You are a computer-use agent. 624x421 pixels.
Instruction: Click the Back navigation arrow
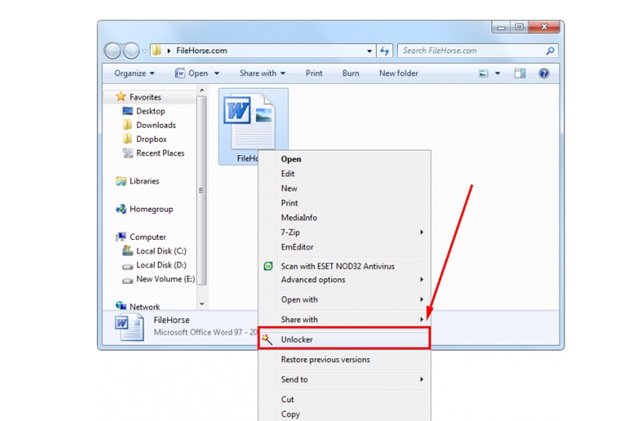[114, 50]
